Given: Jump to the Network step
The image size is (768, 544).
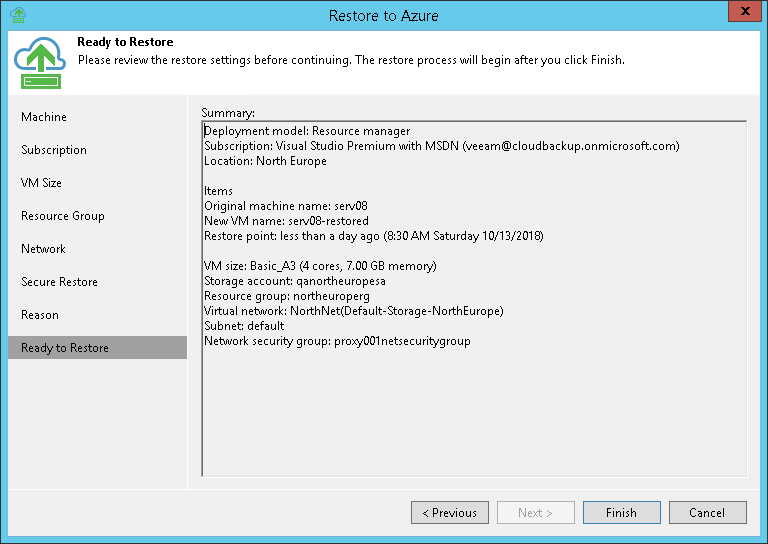Looking at the screenshot, I should tap(43, 249).
